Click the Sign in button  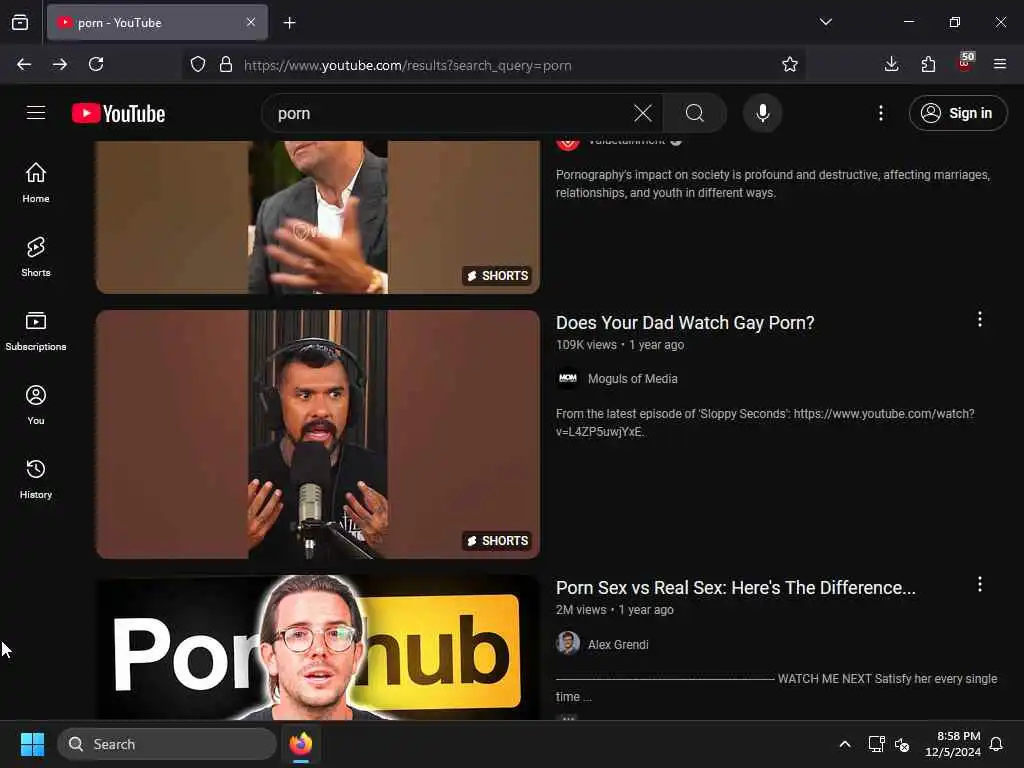coord(957,114)
